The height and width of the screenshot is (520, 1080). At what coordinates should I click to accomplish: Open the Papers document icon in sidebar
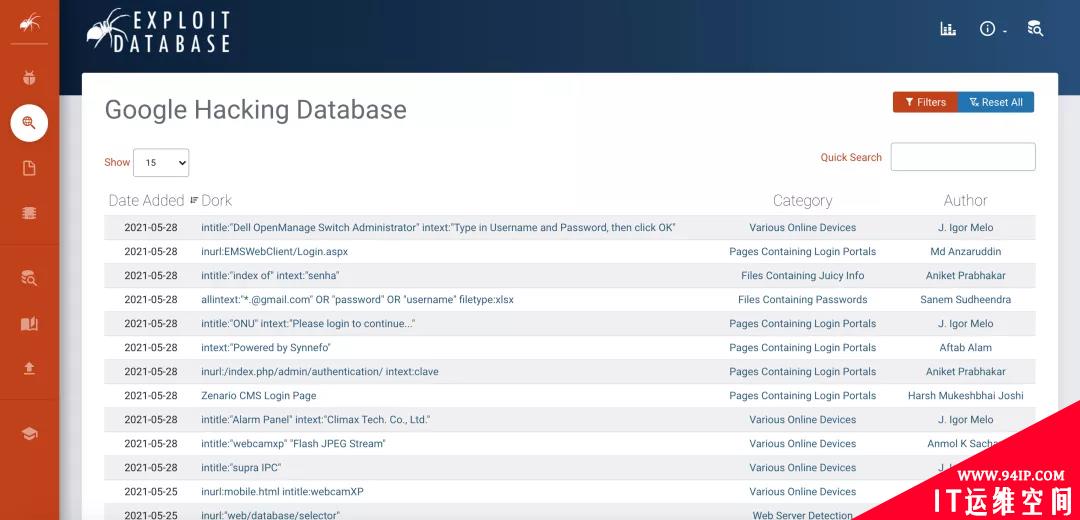(x=29, y=169)
